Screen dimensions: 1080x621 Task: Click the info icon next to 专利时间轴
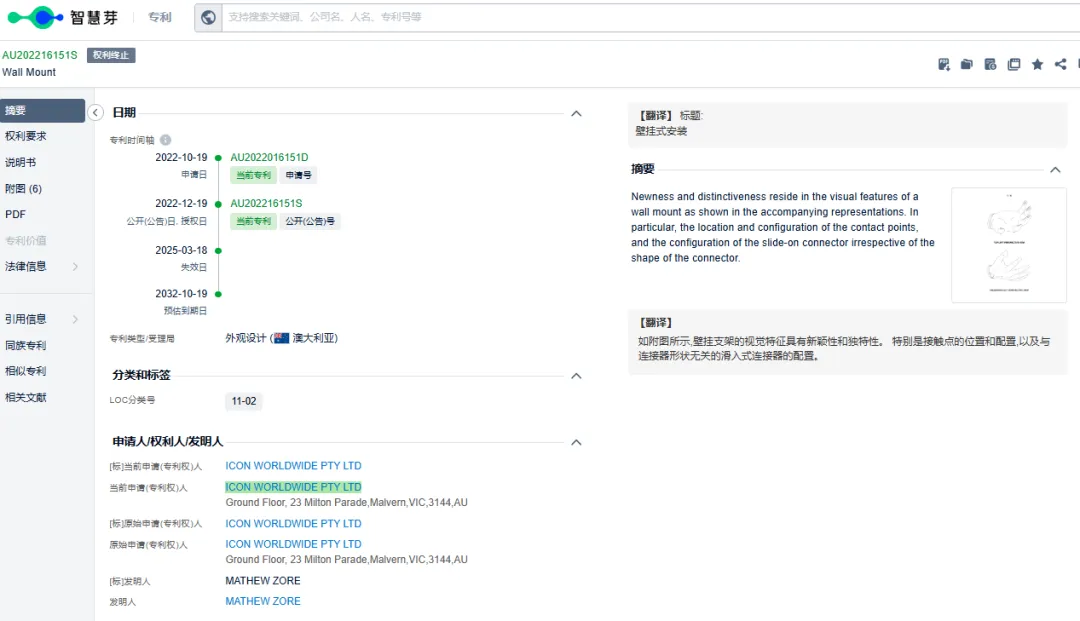click(x=165, y=140)
